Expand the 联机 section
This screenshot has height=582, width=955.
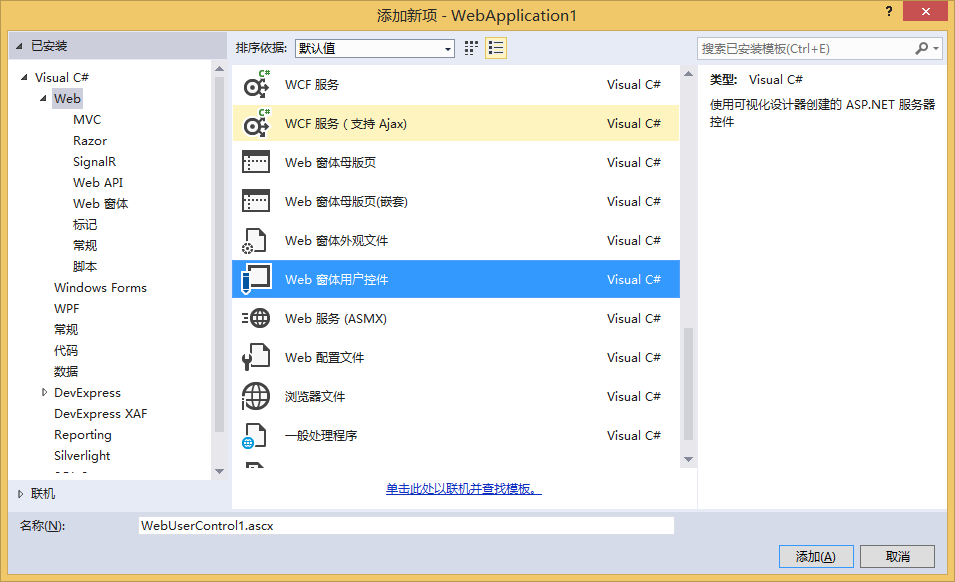[21, 494]
